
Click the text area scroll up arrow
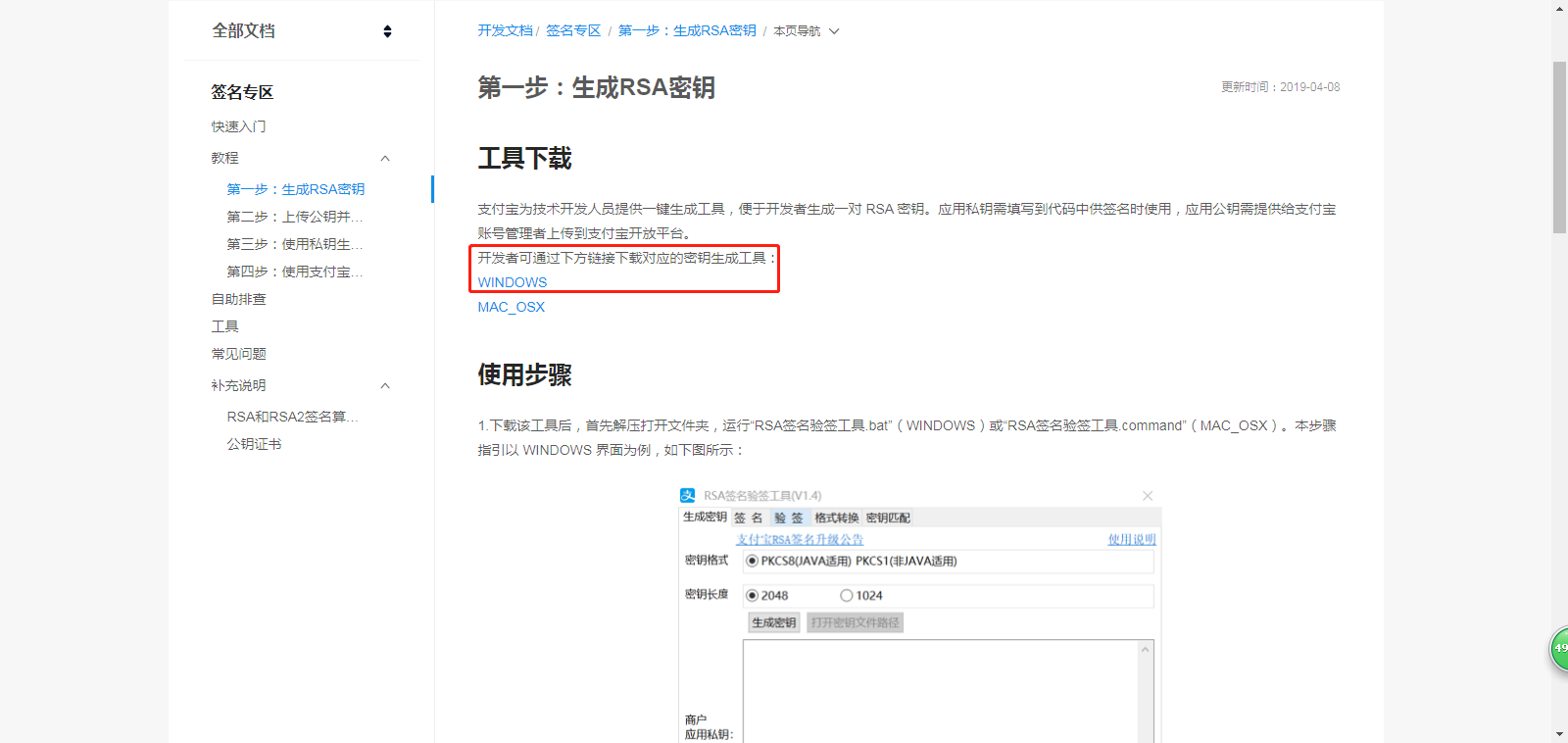pyautogui.click(x=1146, y=650)
